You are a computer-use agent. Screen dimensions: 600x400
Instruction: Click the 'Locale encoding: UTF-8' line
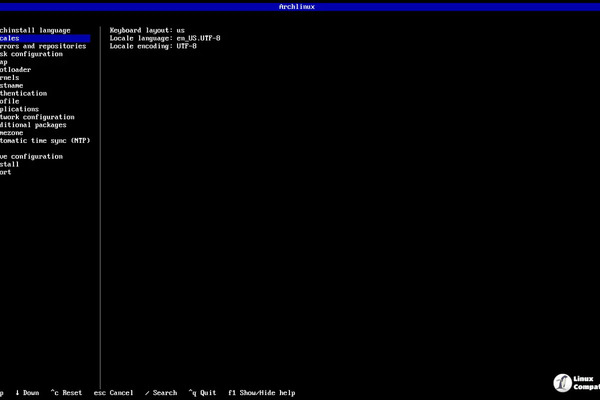(x=153, y=46)
